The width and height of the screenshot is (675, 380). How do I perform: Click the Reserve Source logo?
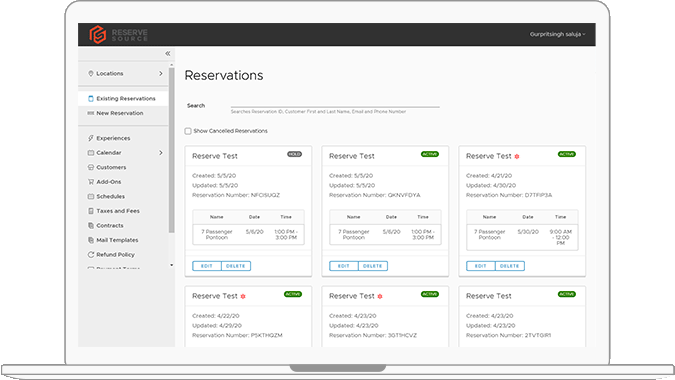coord(118,34)
